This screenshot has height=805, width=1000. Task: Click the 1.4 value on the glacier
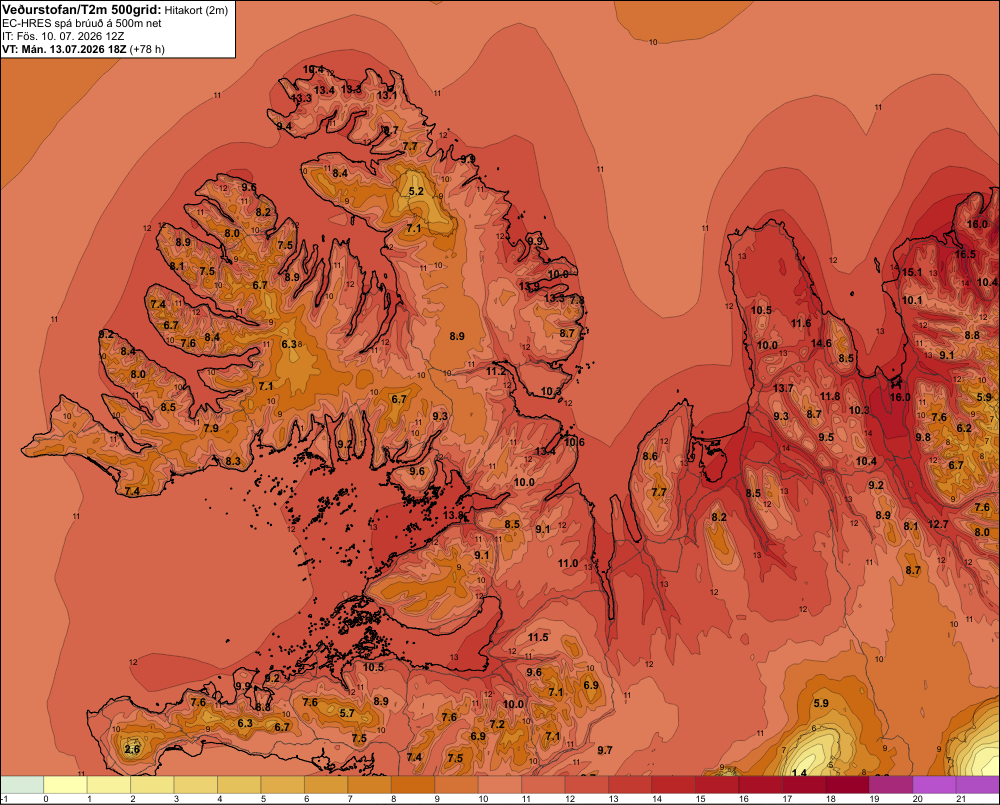pyautogui.click(x=798, y=772)
